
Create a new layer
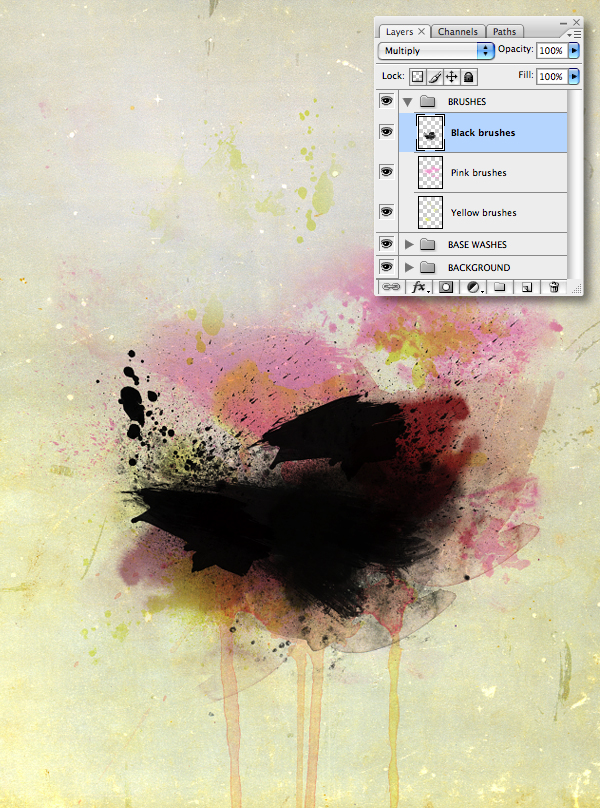click(526, 287)
